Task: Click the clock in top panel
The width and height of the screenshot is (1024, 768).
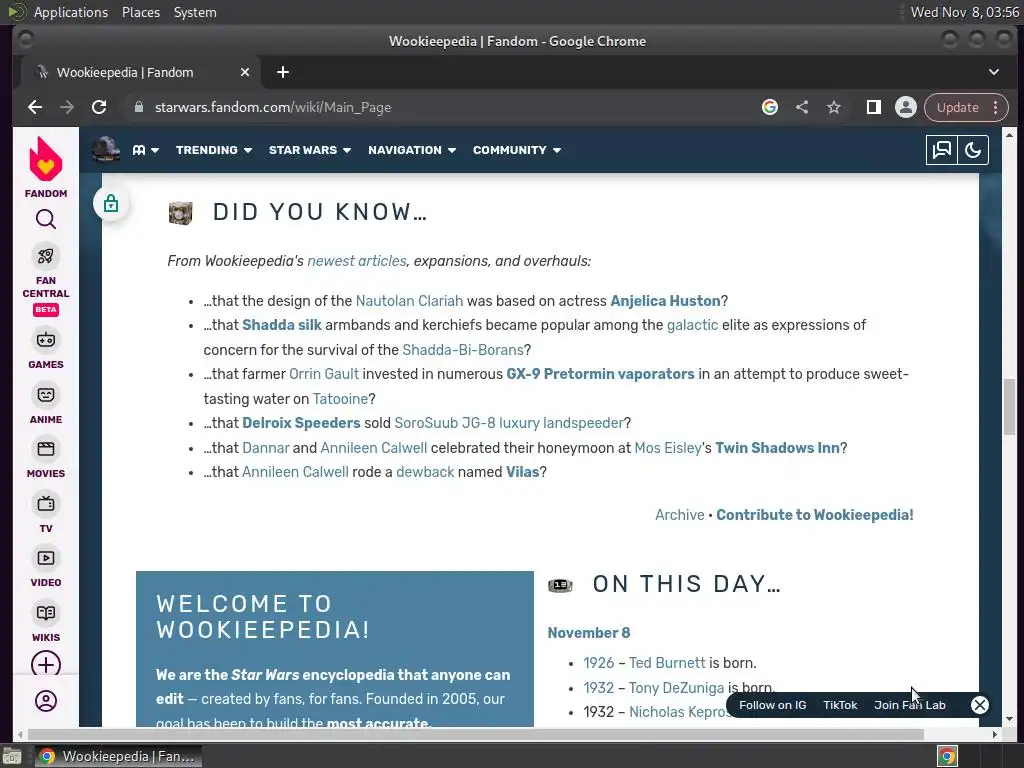Action: click(x=965, y=12)
